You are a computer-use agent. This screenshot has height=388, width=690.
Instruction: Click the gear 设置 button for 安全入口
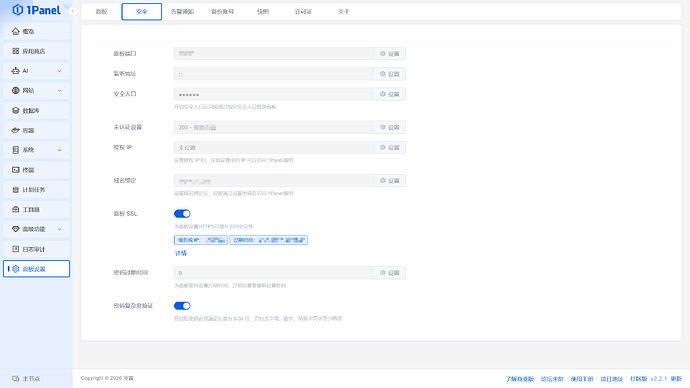tap(390, 94)
